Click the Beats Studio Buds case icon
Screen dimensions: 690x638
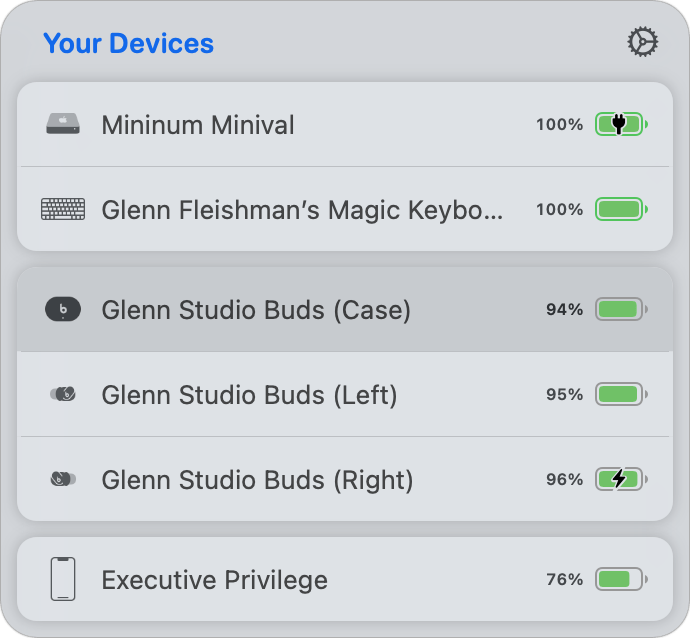[x=63, y=309]
